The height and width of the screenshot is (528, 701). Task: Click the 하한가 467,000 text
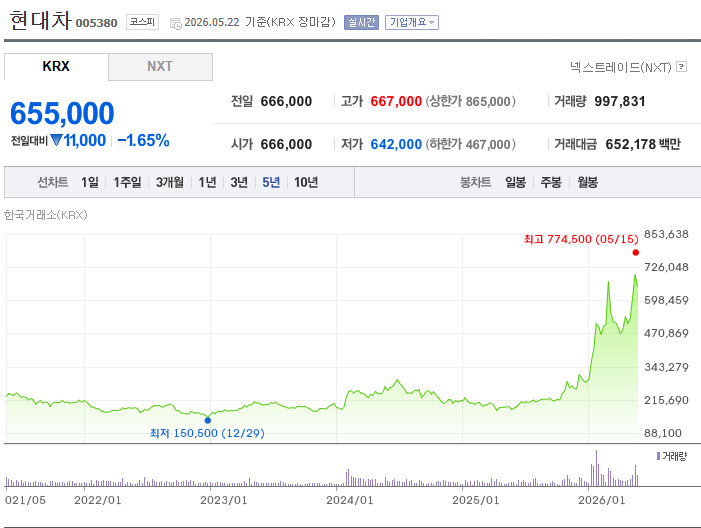click(x=471, y=144)
